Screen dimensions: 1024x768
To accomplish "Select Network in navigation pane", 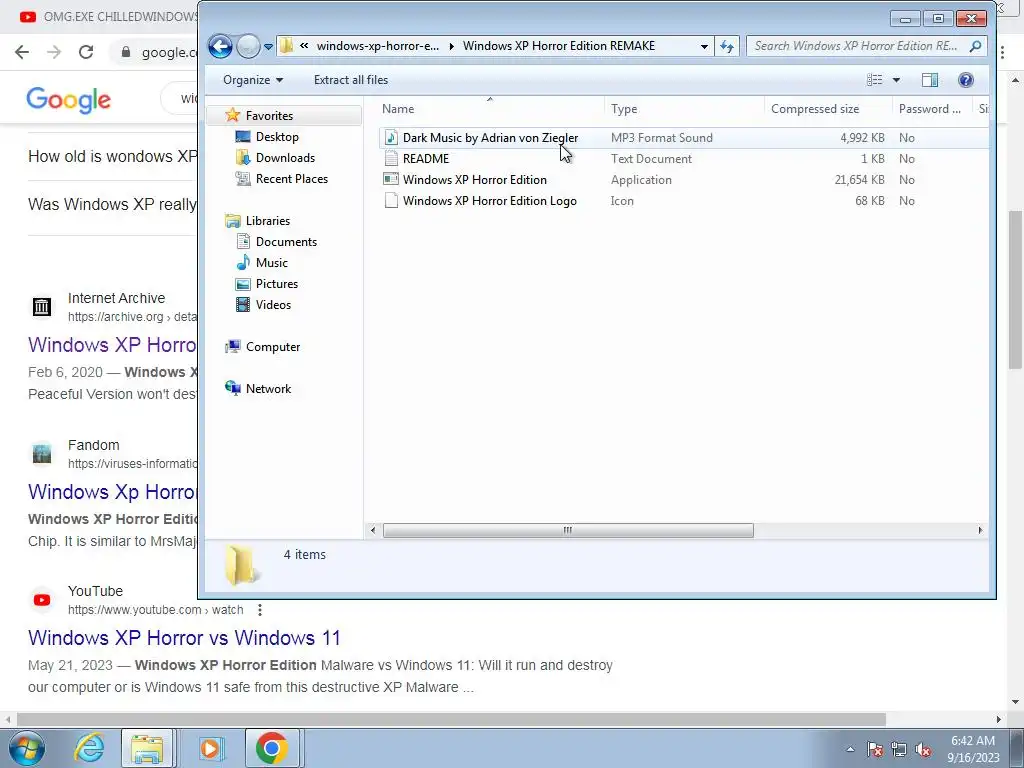I will pyautogui.click(x=268, y=389).
